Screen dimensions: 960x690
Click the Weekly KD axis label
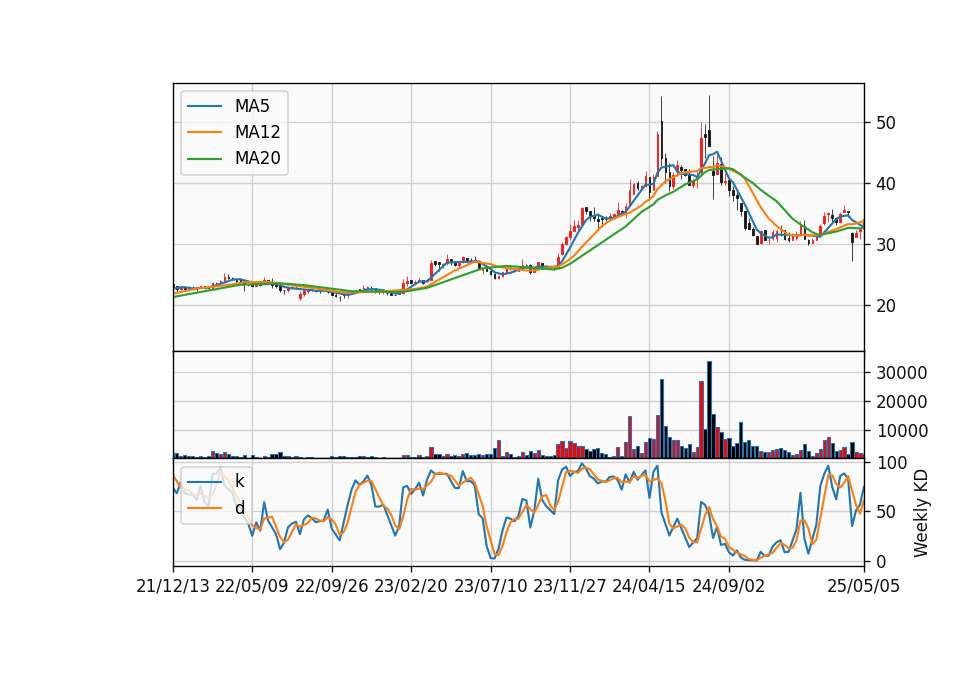tap(920, 514)
